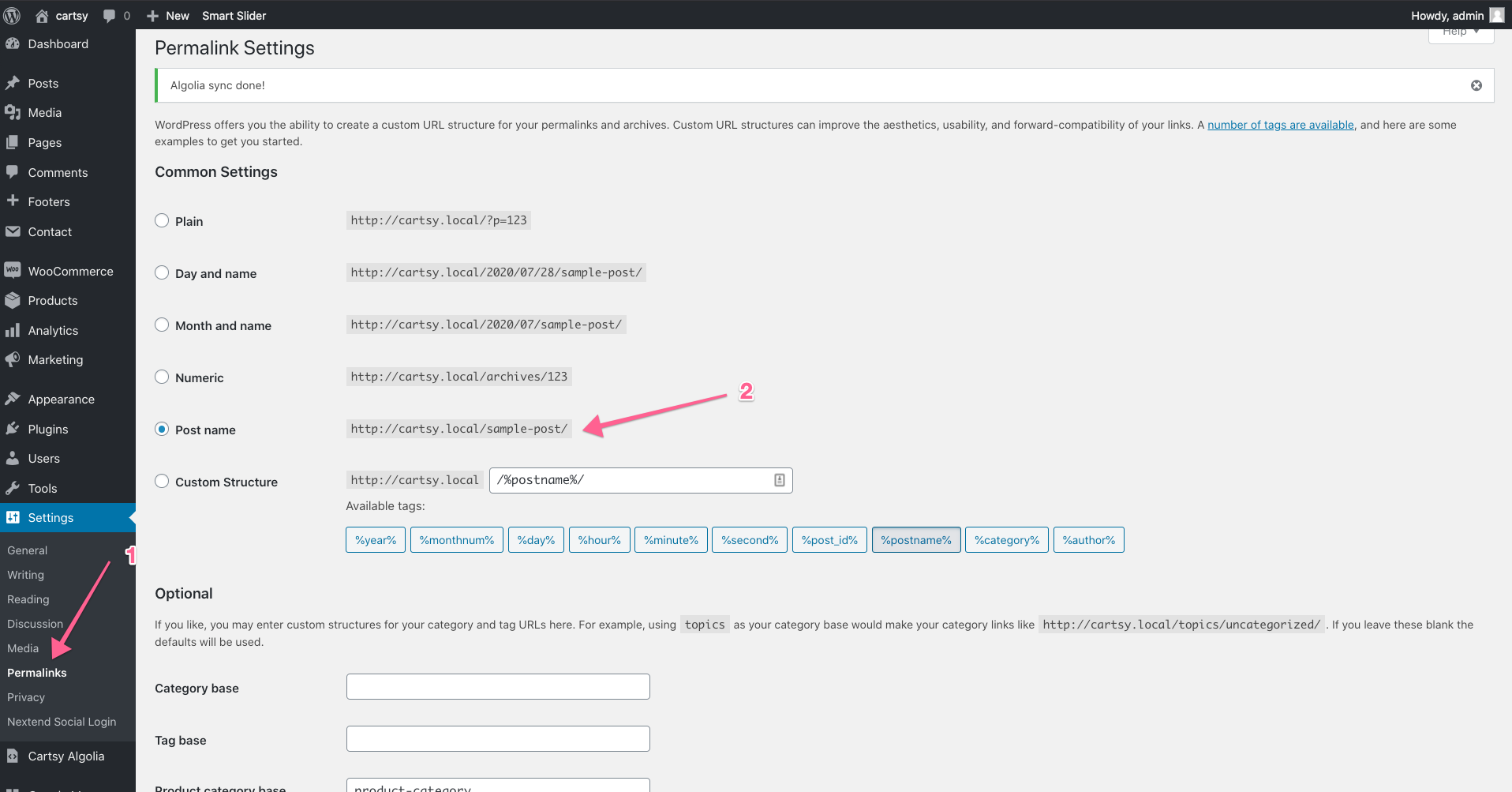Open the comments bubble icon in admin bar
The height and width of the screenshot is (792, 1512).
(x=109, y=16)
